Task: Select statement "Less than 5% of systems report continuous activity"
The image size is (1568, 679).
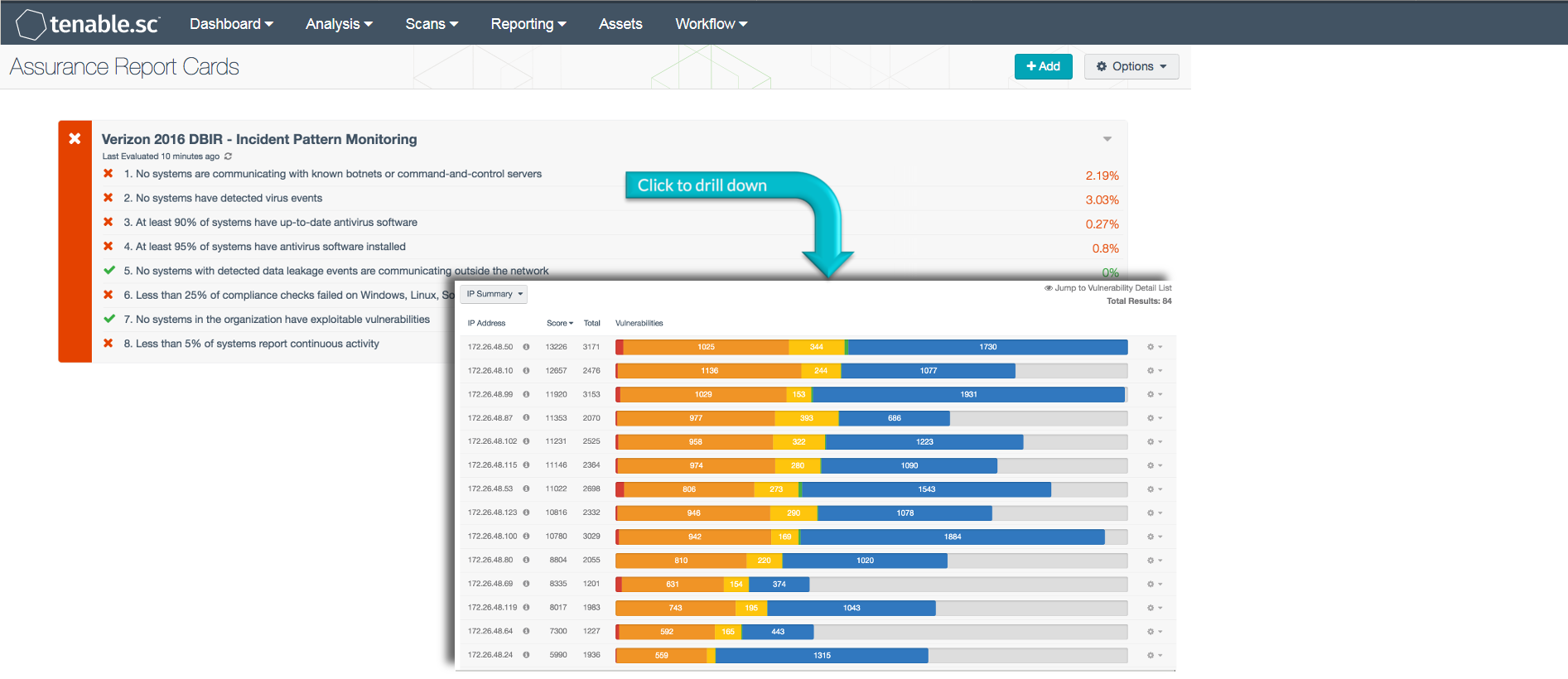Action: pos(251,344)
